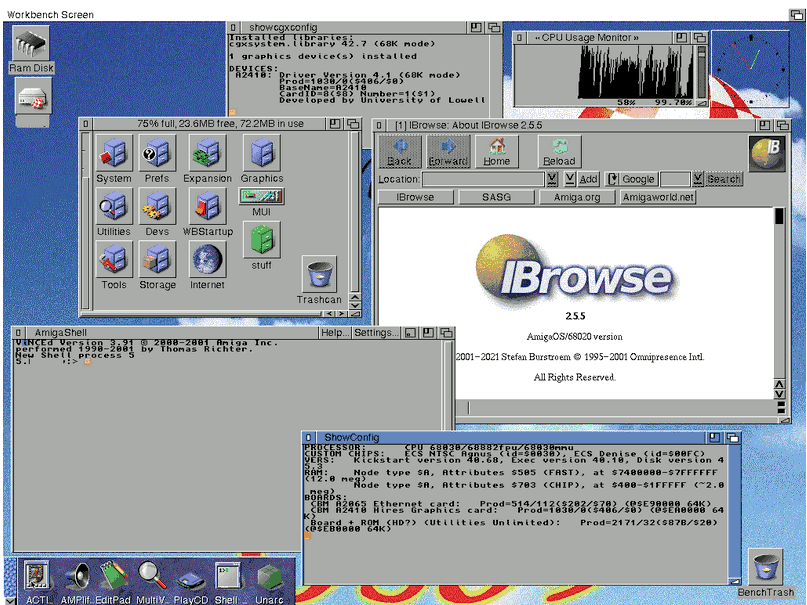The image size is (807, 605).
Task: Open the MUI drawer icon
Action: pos(261,198)
